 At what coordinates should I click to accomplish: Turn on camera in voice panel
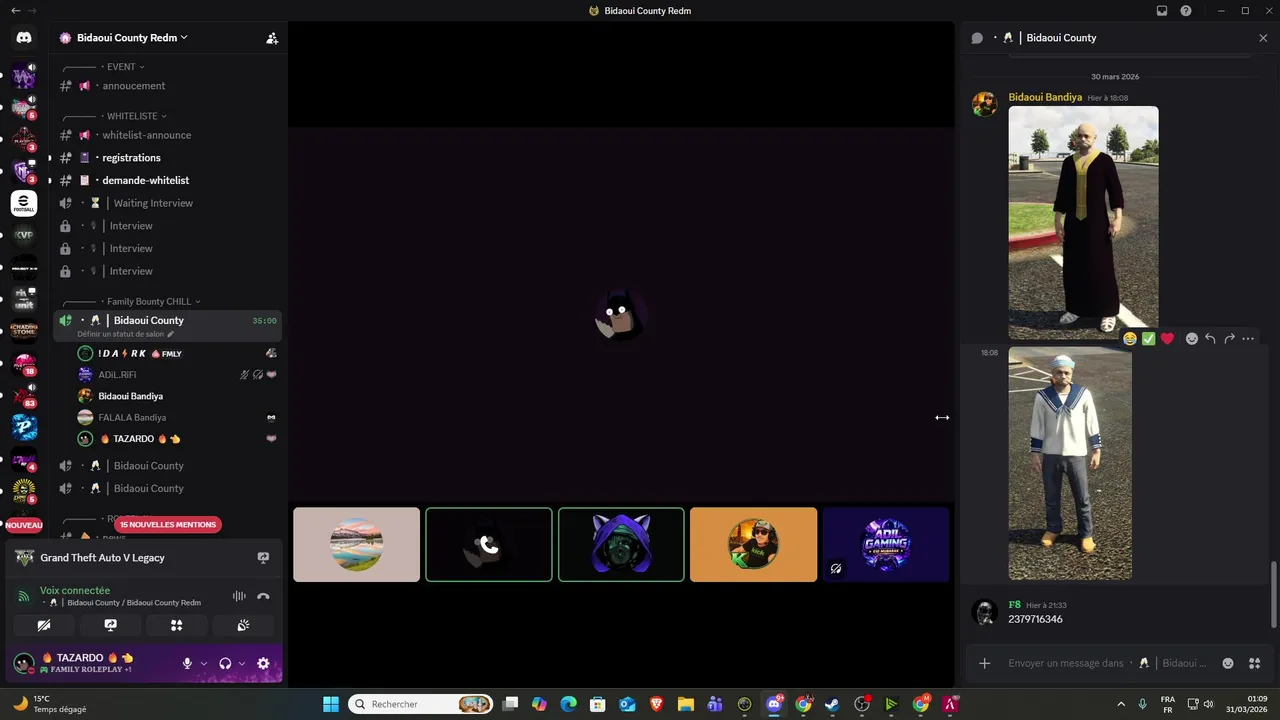(x=44, y=625)
